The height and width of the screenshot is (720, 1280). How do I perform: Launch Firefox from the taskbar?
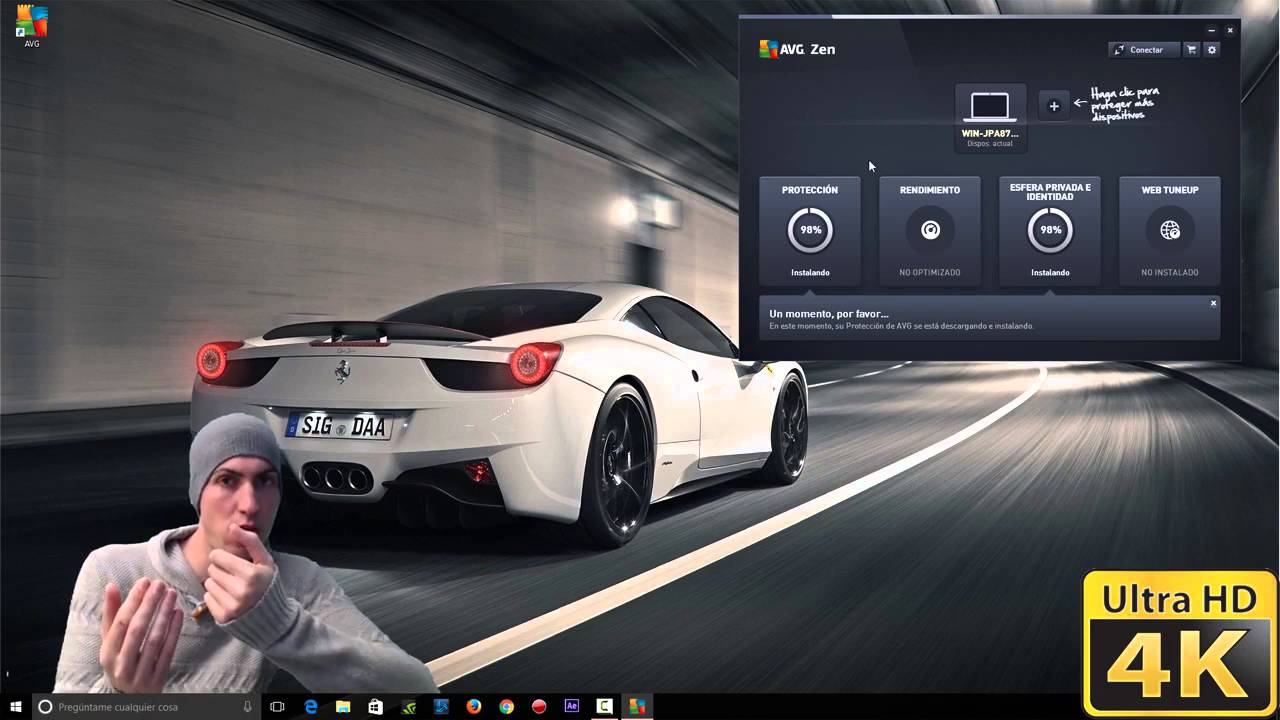[x=474, y=706]
